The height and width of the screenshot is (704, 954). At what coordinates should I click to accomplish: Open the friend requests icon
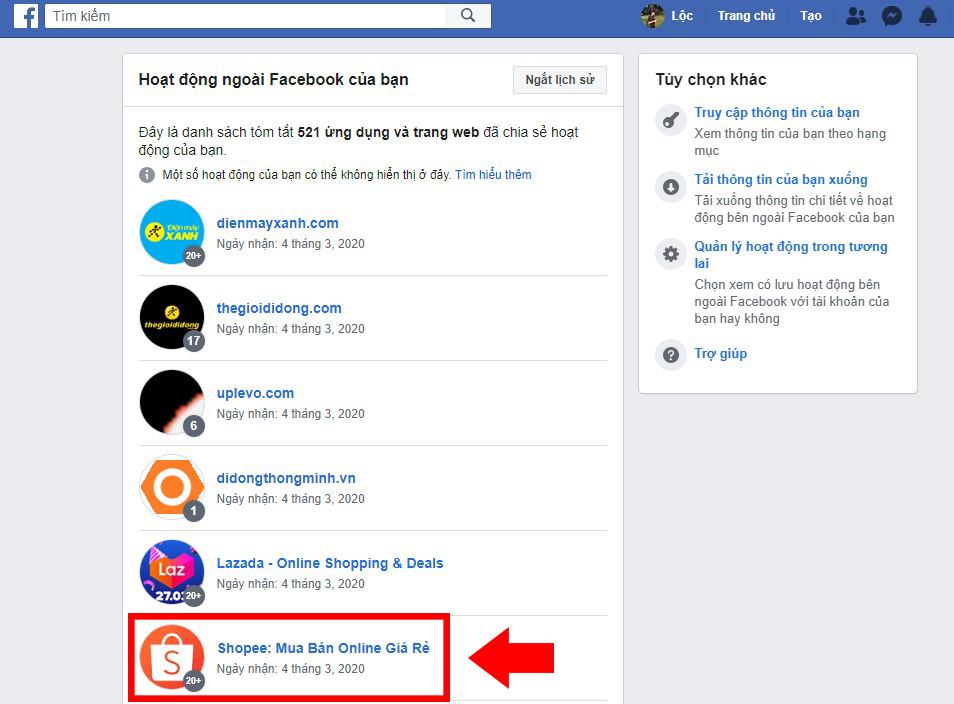[855, 16]
